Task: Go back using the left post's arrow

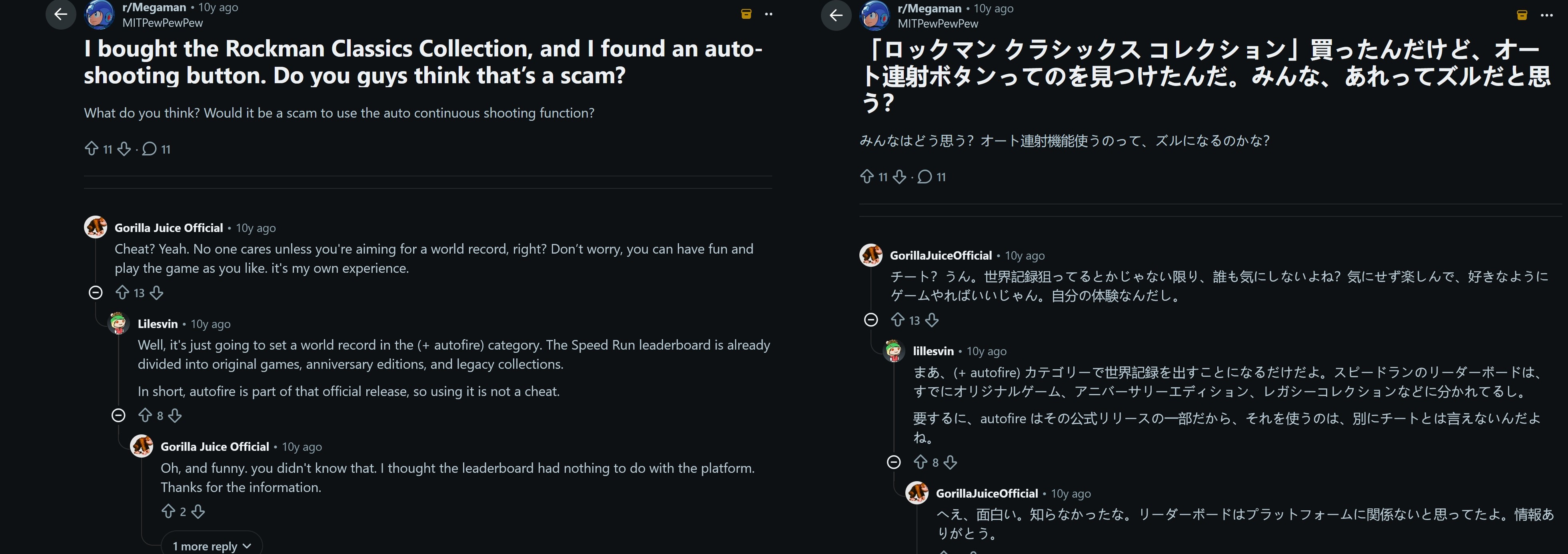Action: point(60,14)
